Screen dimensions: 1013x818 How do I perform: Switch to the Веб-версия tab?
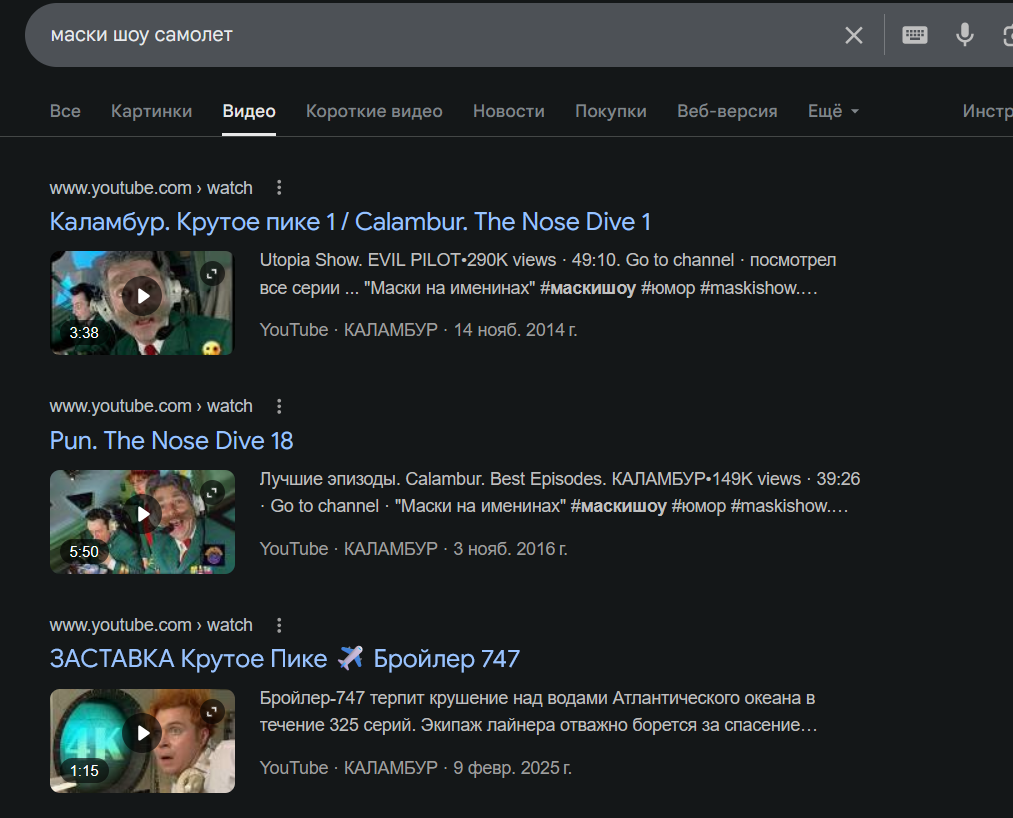[727, 111]
